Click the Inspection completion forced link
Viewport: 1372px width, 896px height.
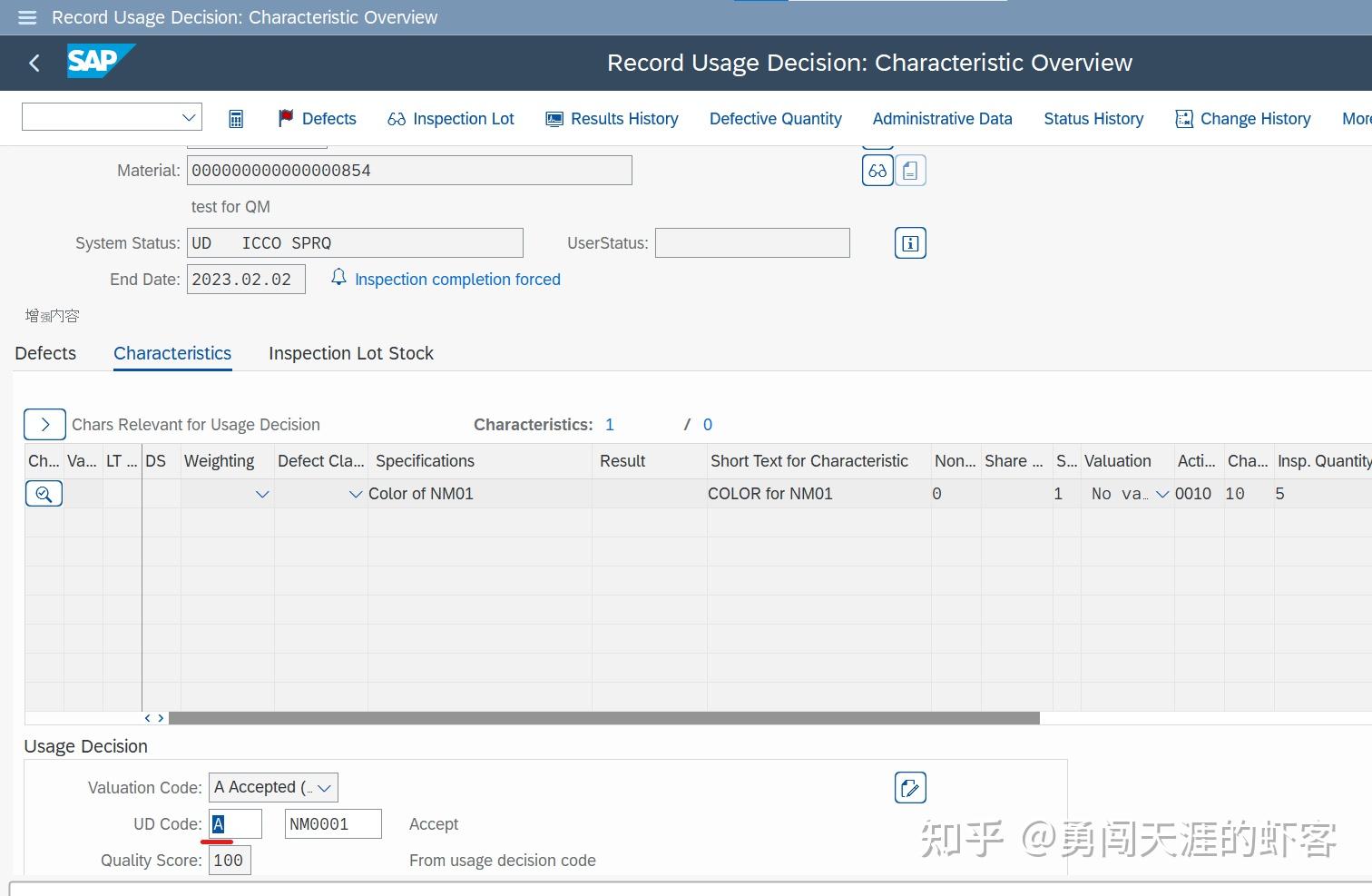457,280
